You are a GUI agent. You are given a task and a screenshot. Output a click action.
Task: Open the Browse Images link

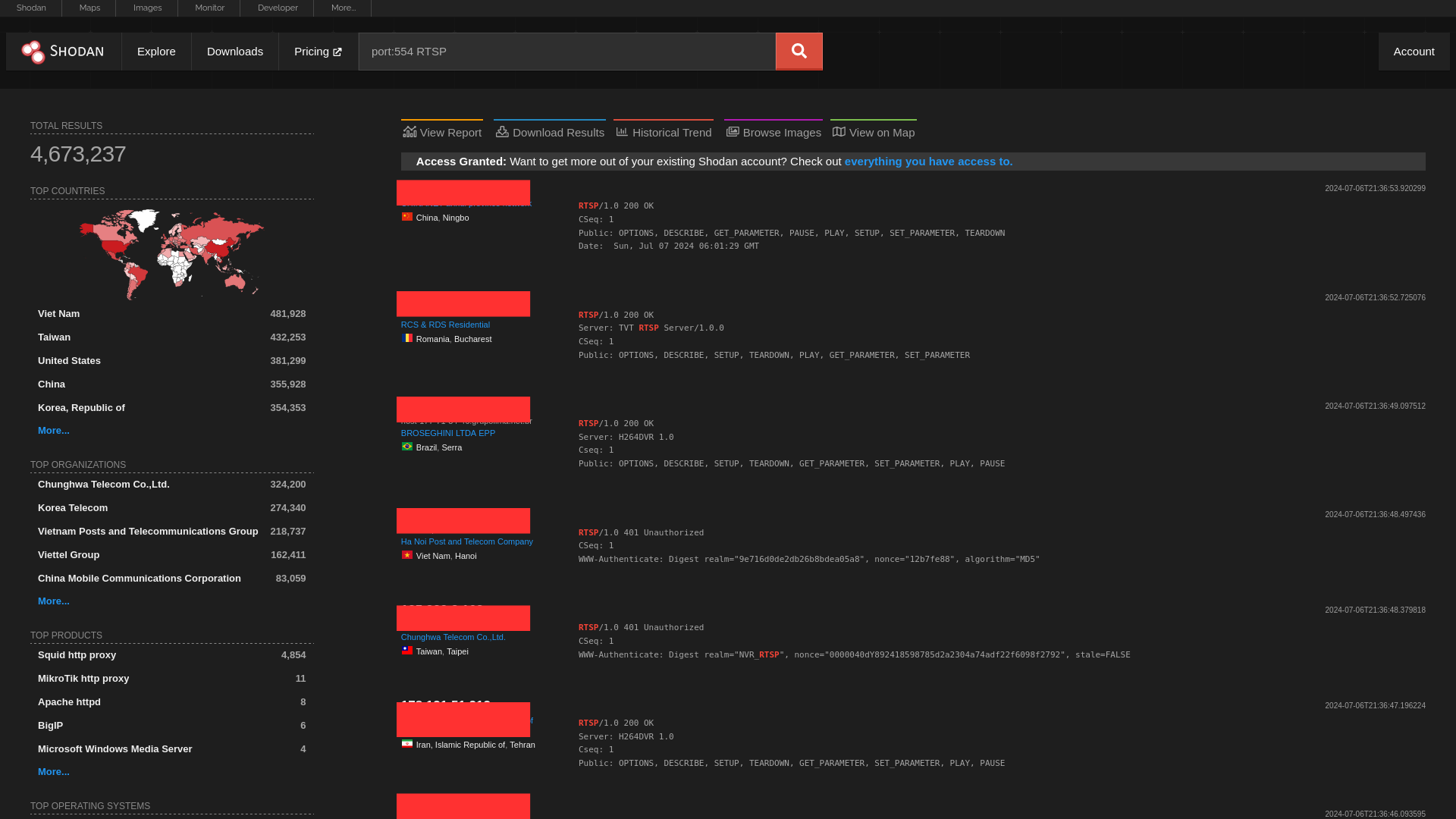pyautogui.click(x=773, y=131)
